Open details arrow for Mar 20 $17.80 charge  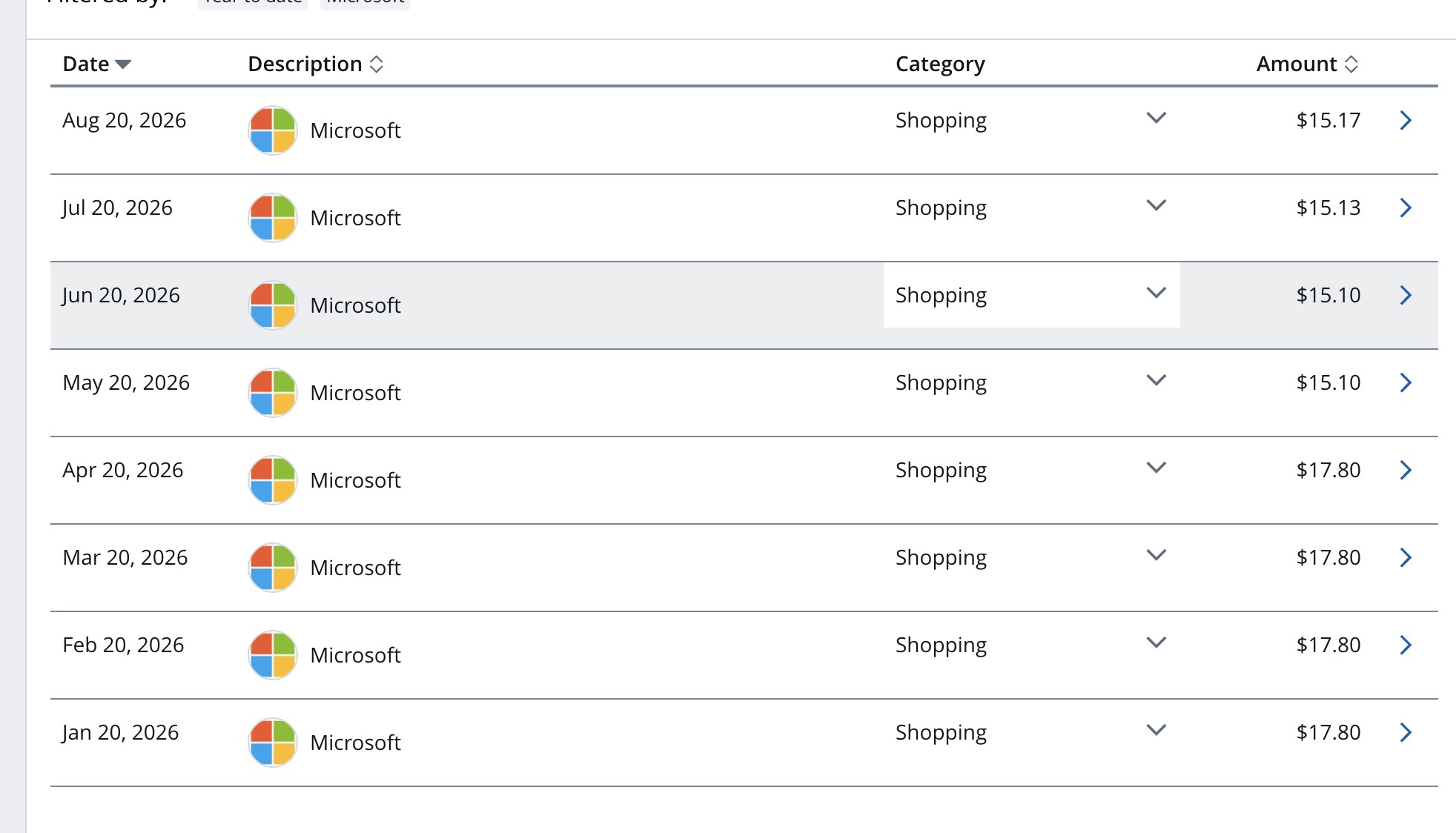point(1406,557)
